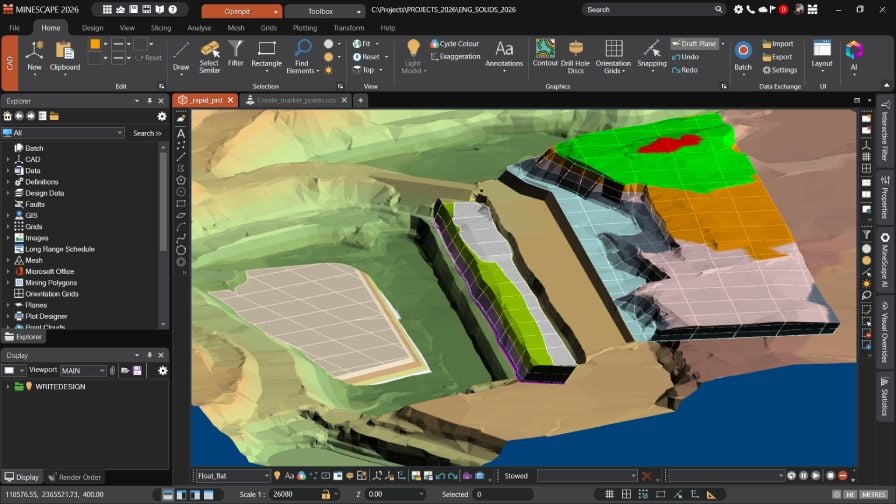Open the Analyse ribbon tab

(199, 27)
